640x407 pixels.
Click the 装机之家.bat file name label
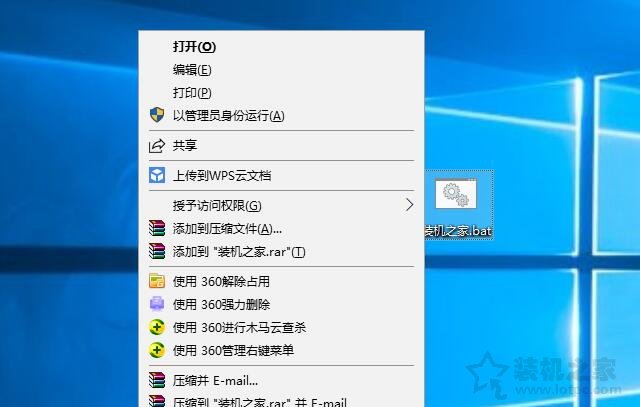[x=458, y=231]
